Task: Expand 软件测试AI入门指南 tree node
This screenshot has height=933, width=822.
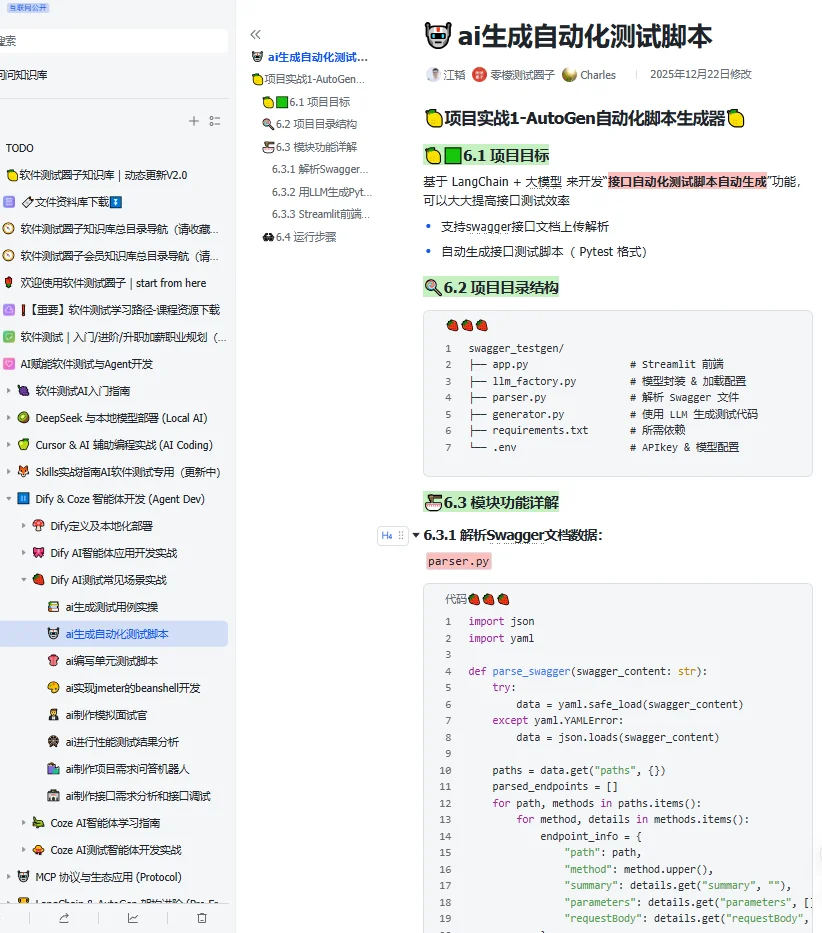Action: tap(8, 391)
